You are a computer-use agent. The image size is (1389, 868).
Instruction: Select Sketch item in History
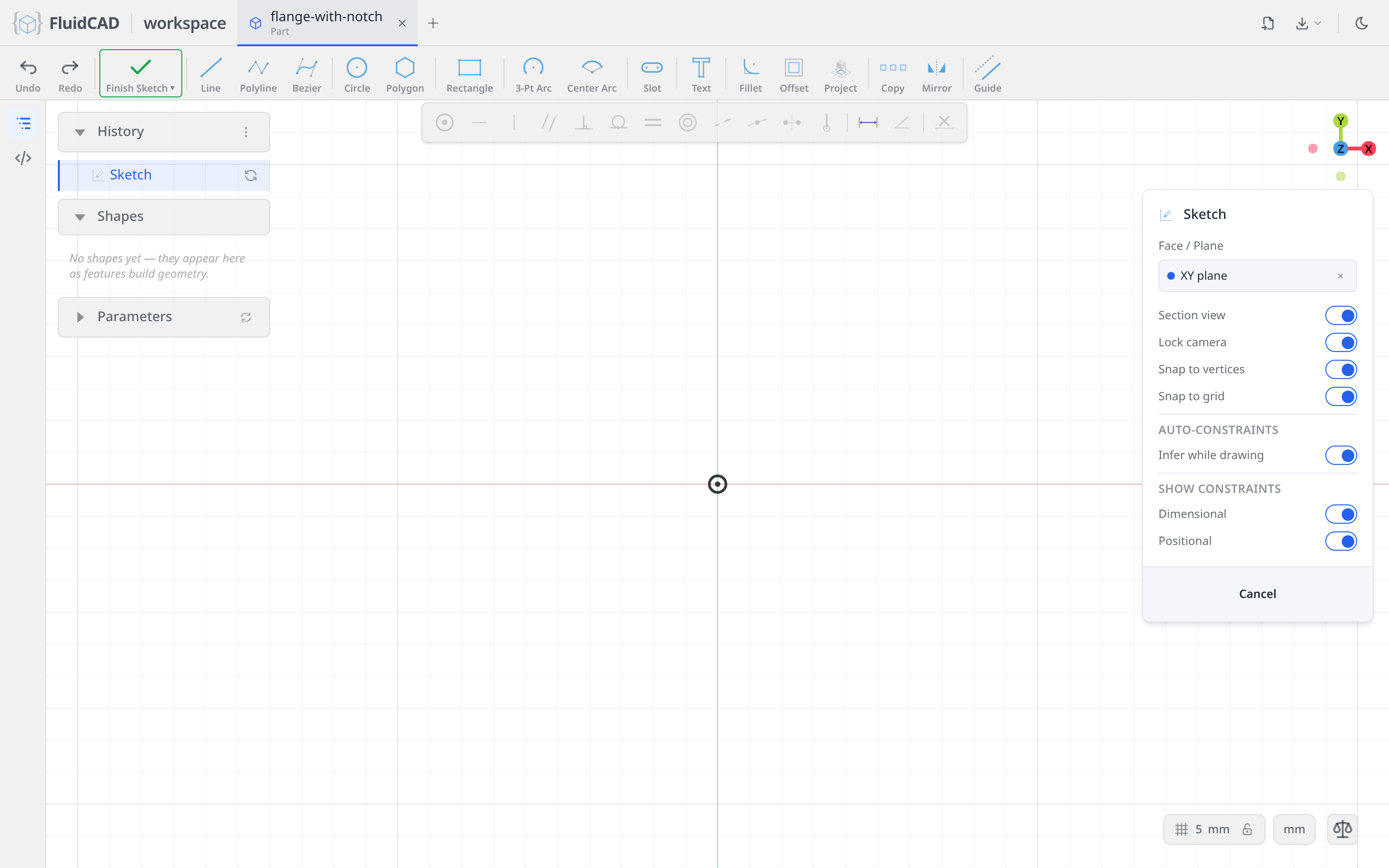tap(164, 175)
